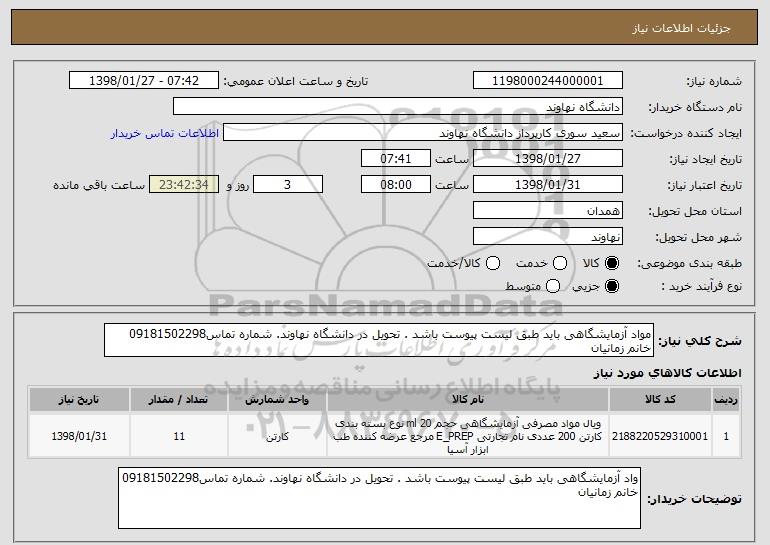
Task: Choose the متوسط purchase type radio
Action: click(553, 286)
